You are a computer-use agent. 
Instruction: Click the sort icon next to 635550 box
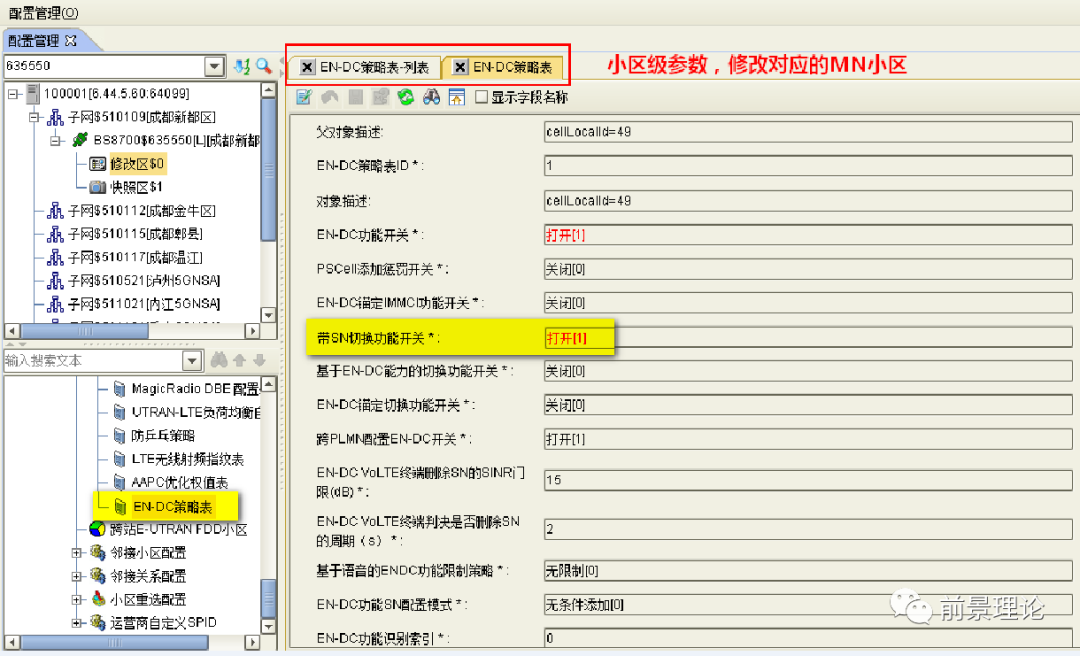tap(242, 66)
